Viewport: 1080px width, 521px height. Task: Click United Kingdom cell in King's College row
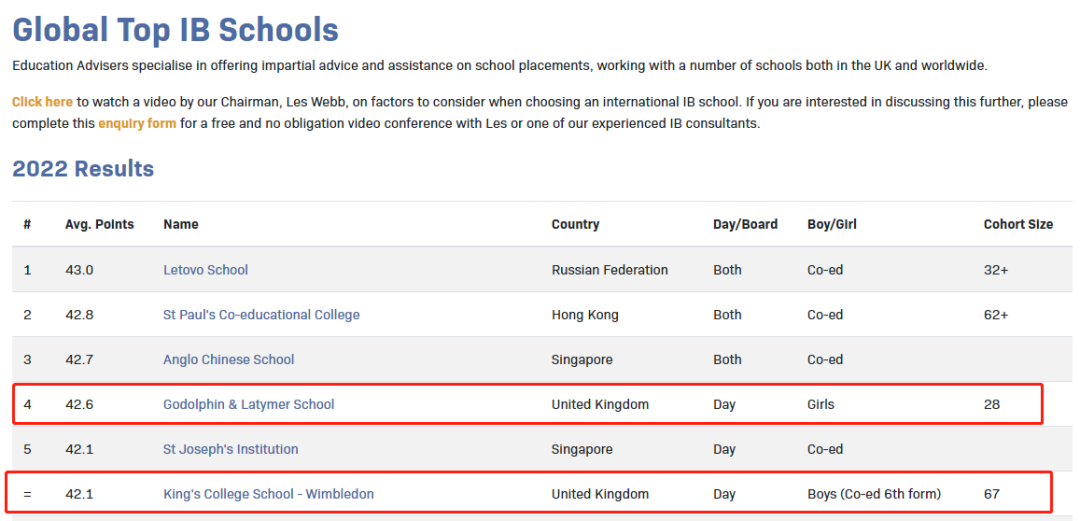(x=600, y=493)
